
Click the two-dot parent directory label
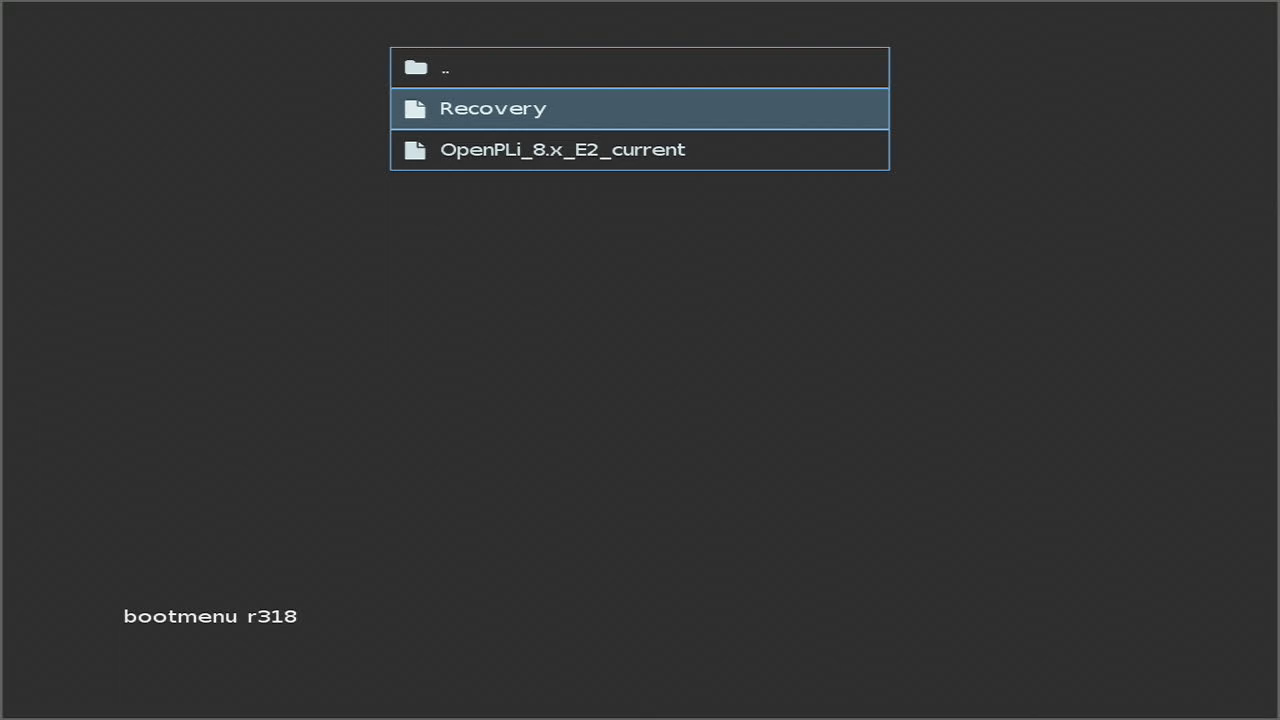pos(445,69)
